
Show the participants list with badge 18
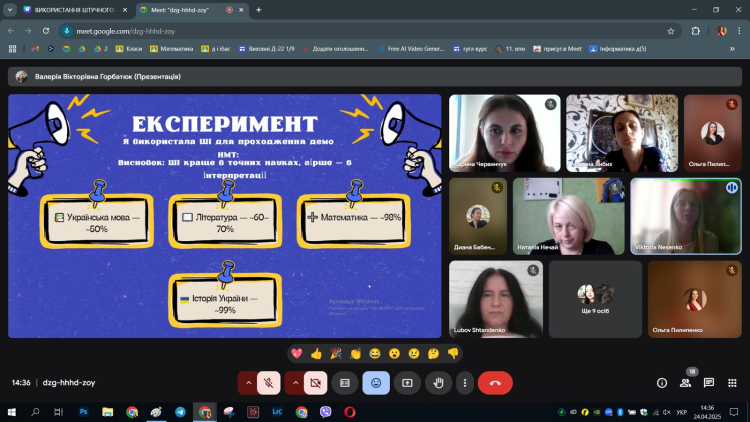tap(685, 382)
